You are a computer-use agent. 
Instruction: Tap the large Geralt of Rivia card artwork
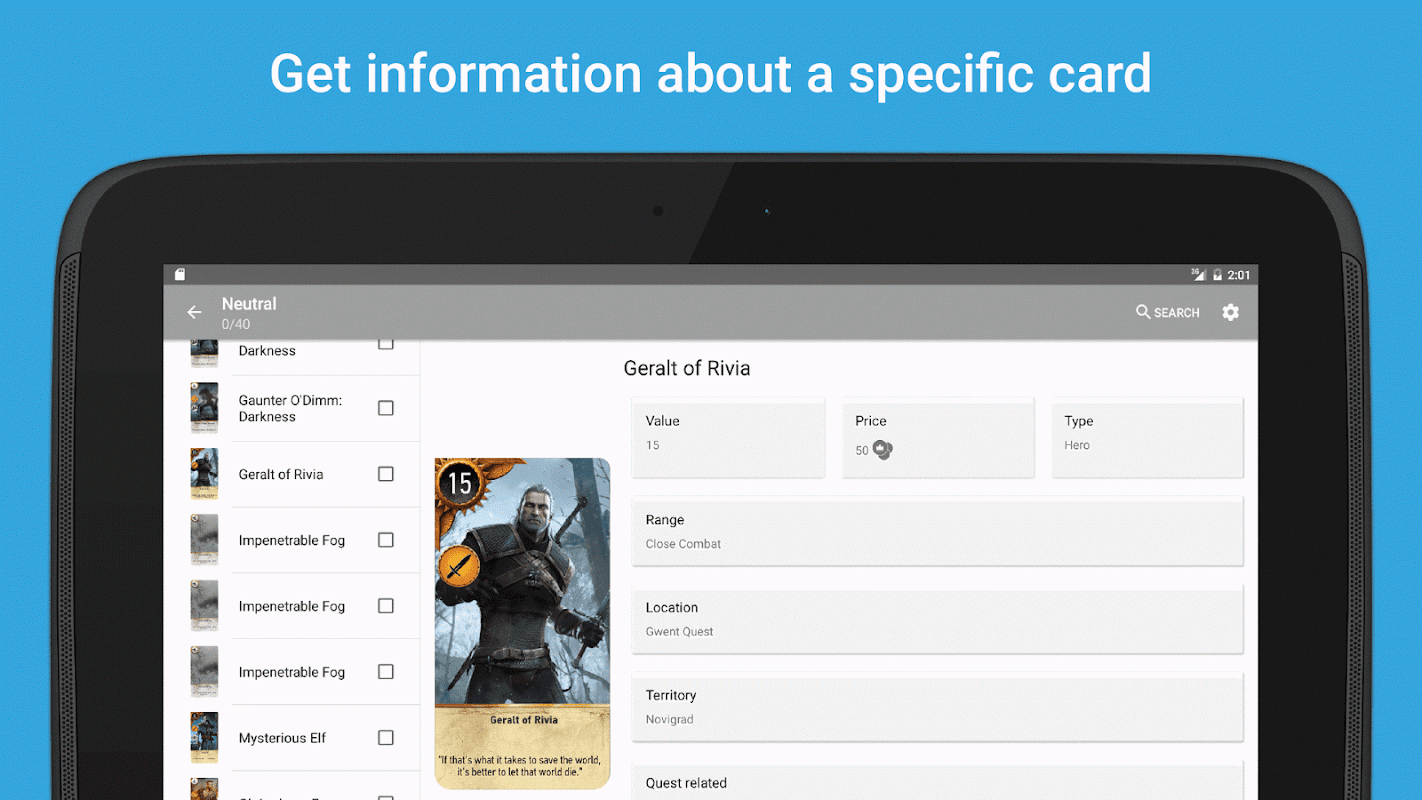[x=522, y=623]
